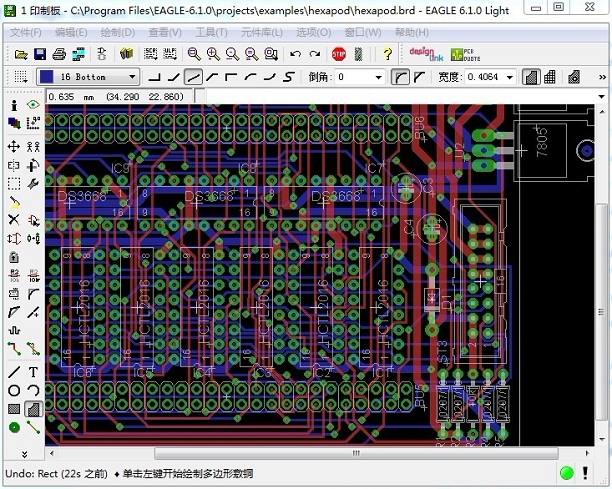Select the green Via tool
Screen dimensions: 612x489
coord(14,427)
